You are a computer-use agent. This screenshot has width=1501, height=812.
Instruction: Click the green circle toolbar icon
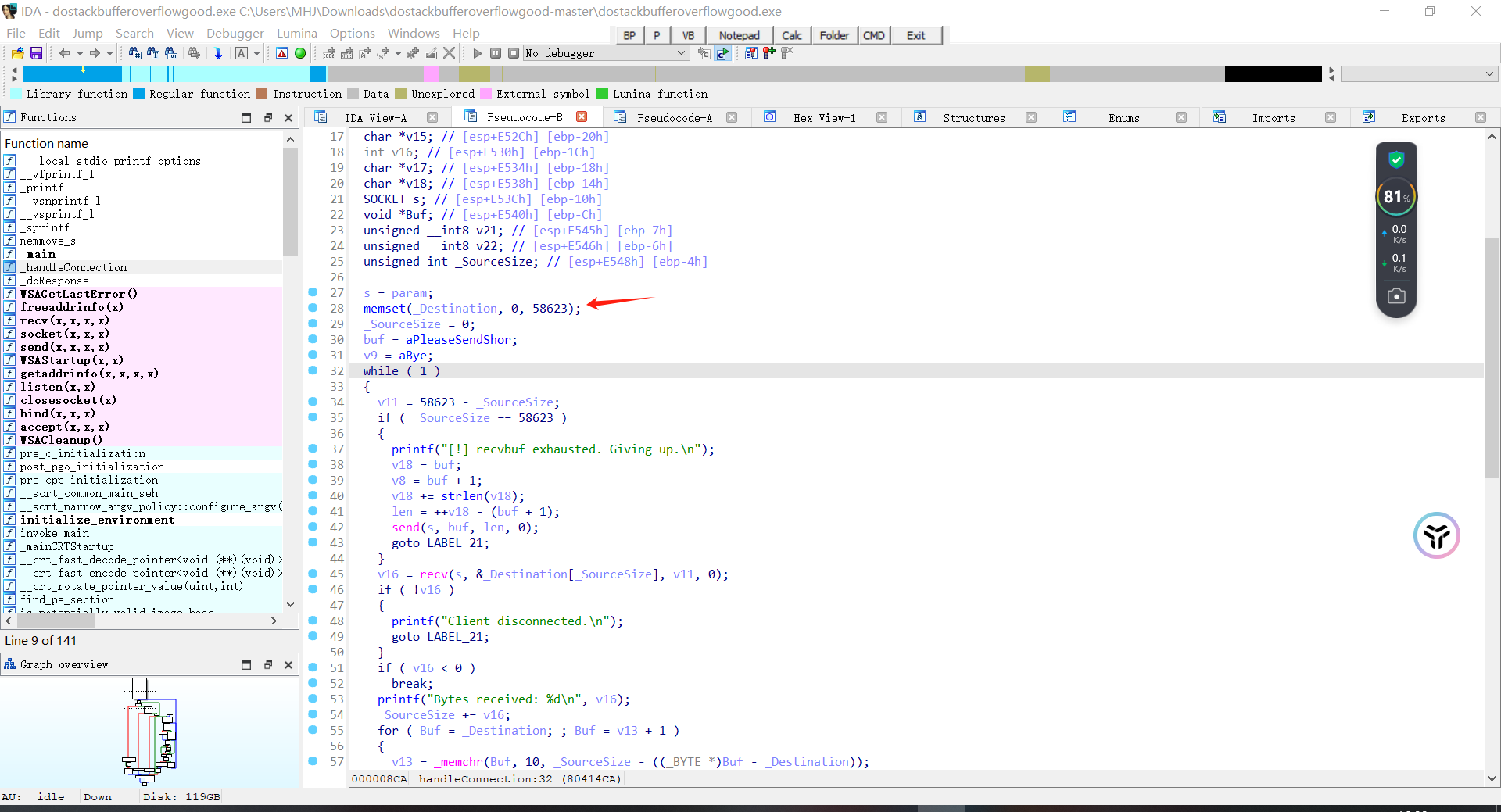(x=300, y=53)
